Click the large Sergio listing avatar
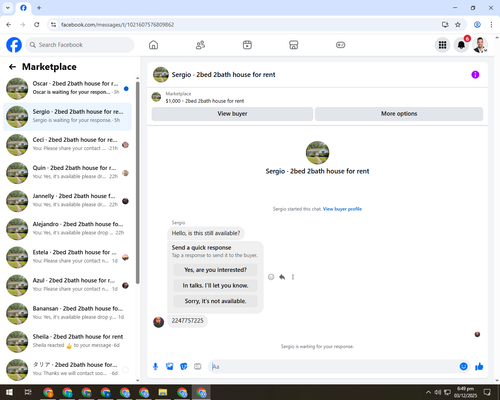 (317, 153)
